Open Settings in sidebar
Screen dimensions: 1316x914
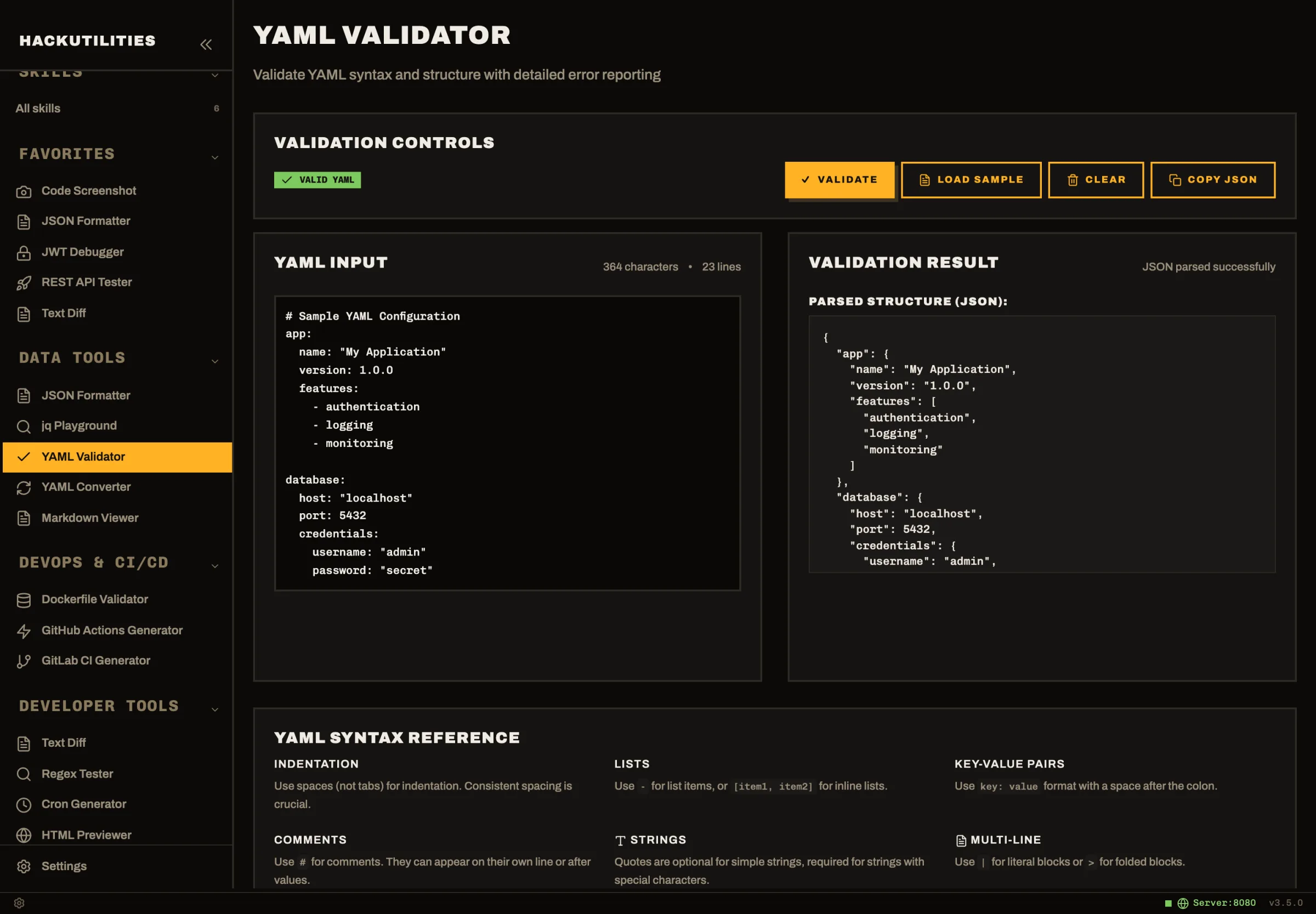pyautogui.click(x=116, y=866)
